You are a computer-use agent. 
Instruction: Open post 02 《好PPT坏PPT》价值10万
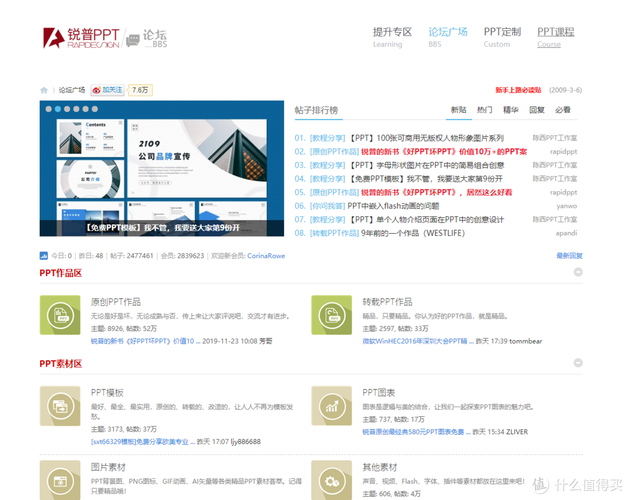tap(444, 152)
